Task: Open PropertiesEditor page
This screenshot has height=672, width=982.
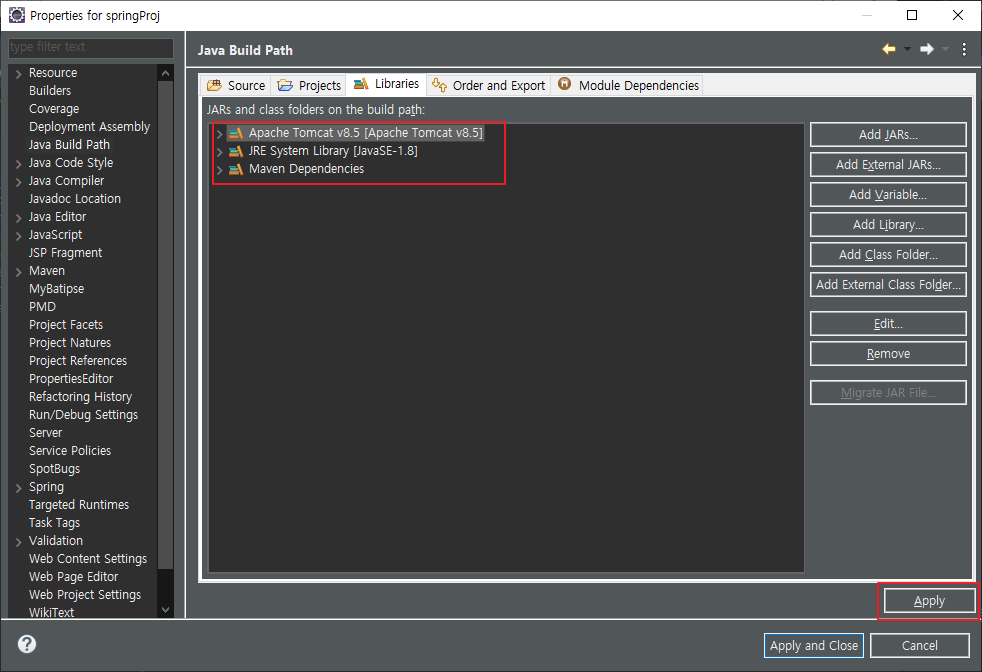Action: (71, 379)
